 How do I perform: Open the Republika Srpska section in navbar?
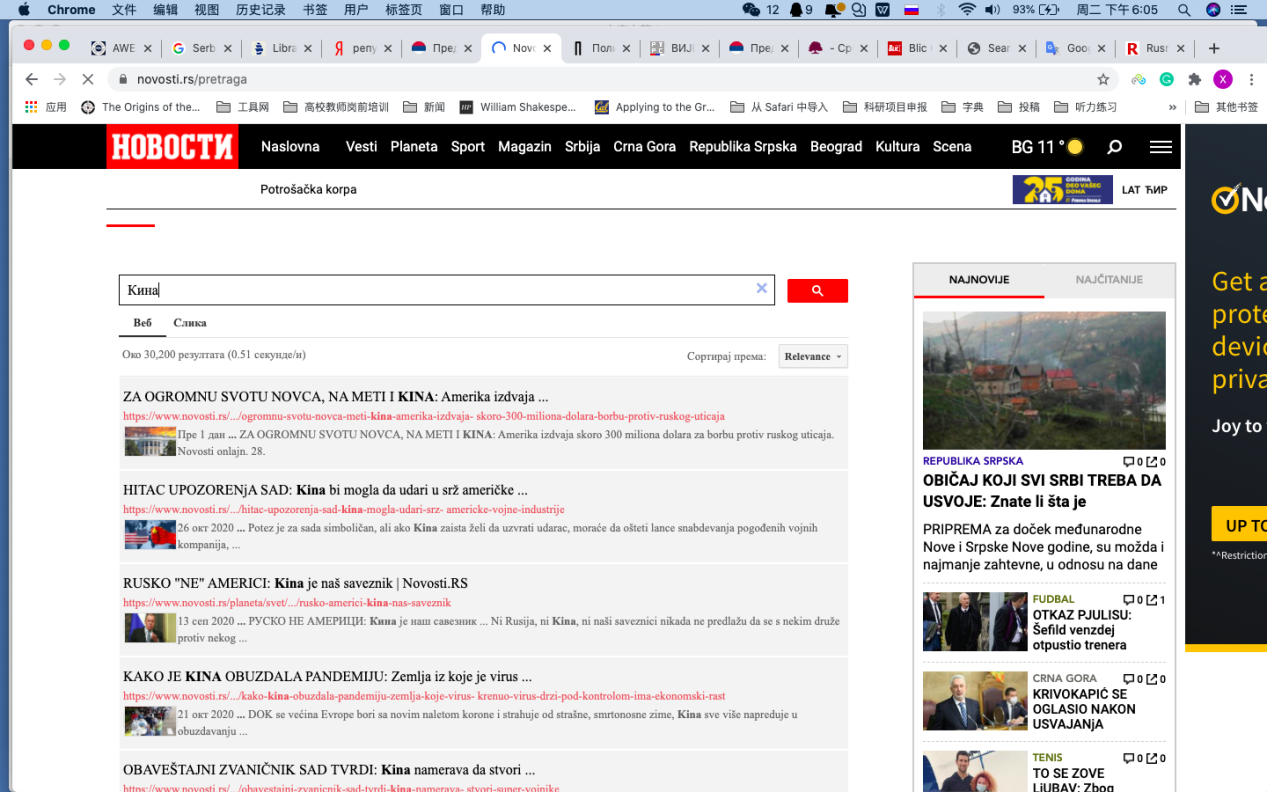click(743, 147)
